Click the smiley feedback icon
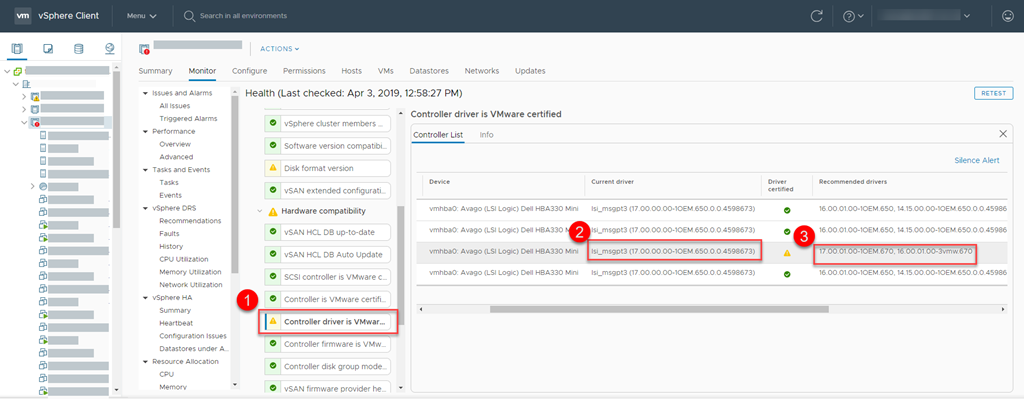 (x=1007, y=16)
